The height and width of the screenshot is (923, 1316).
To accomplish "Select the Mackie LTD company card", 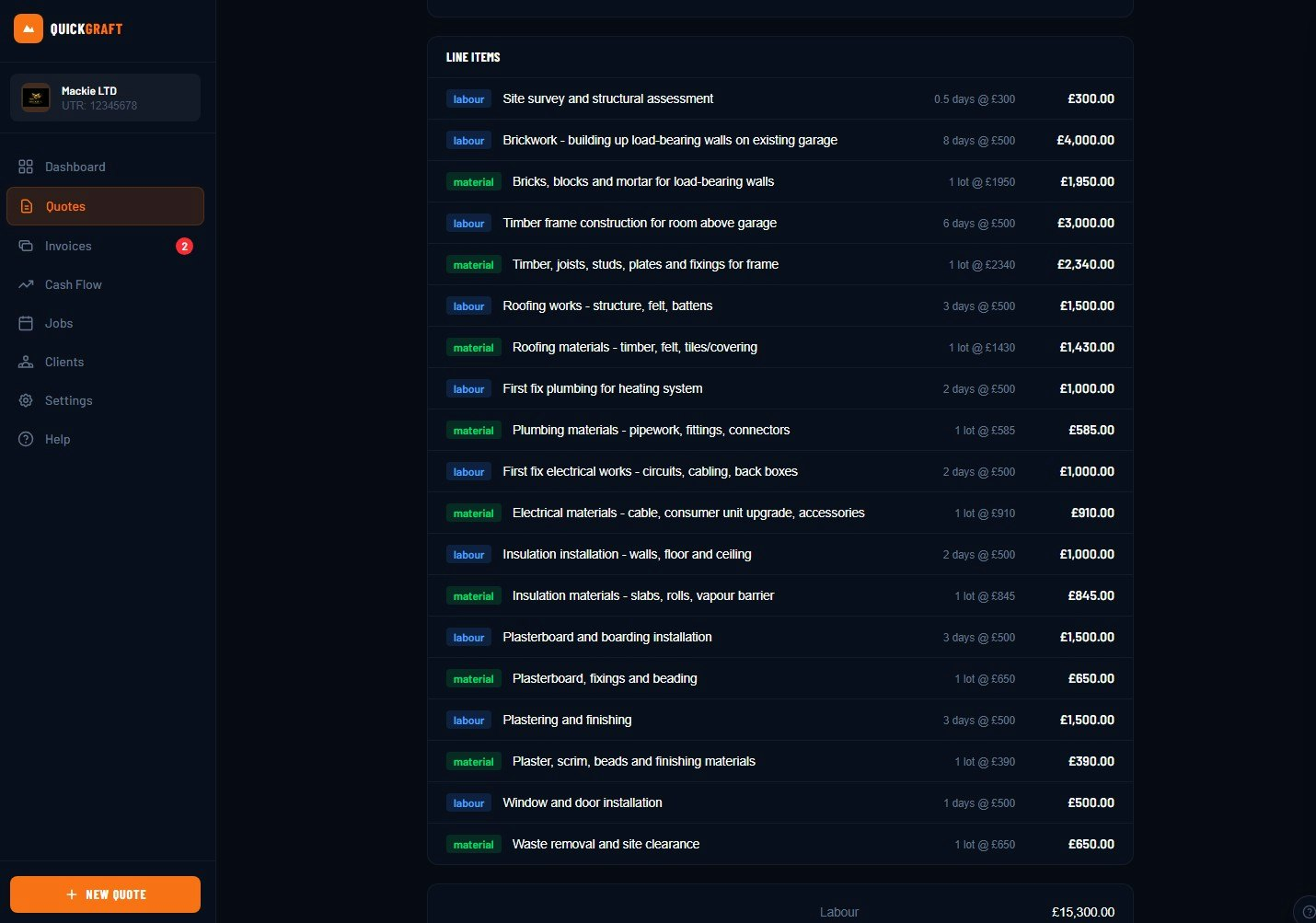I will click(105, 98).
